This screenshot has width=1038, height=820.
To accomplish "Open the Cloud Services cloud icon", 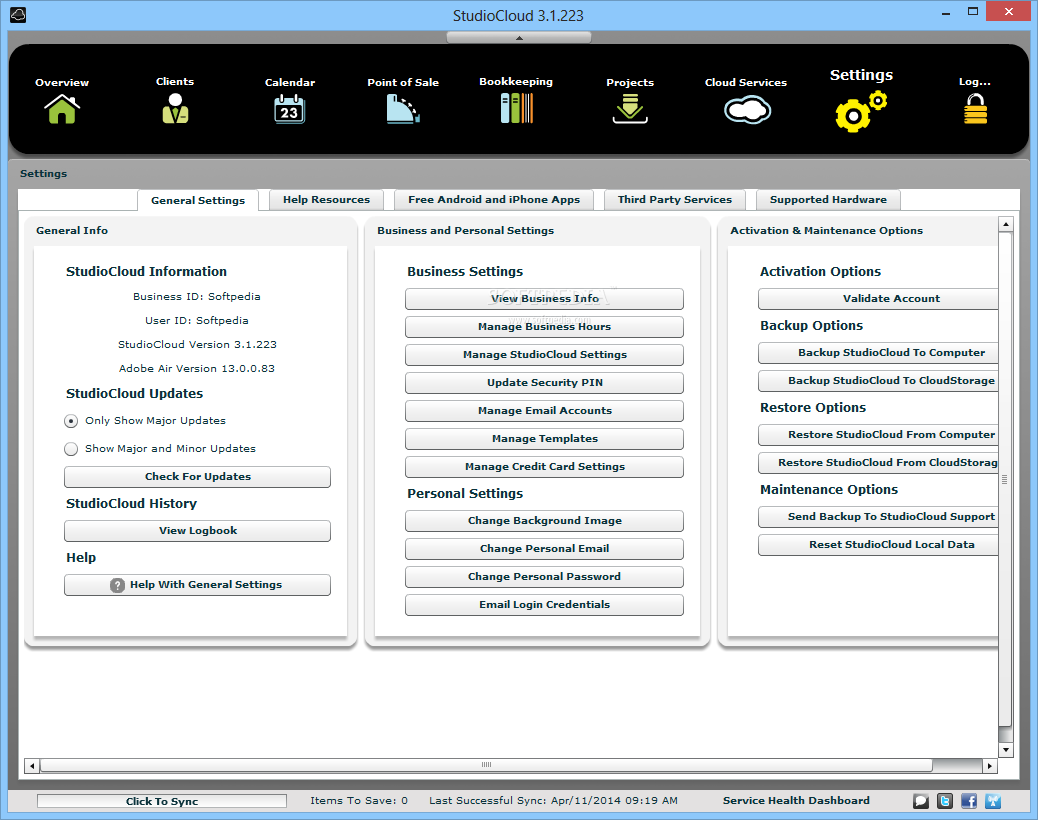I will pos(747,110).
